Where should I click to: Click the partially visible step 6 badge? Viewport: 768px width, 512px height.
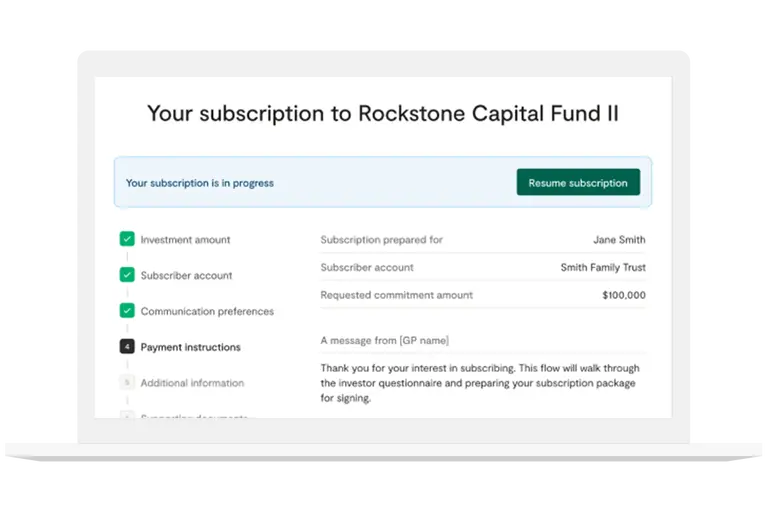[x=127, y=415]
